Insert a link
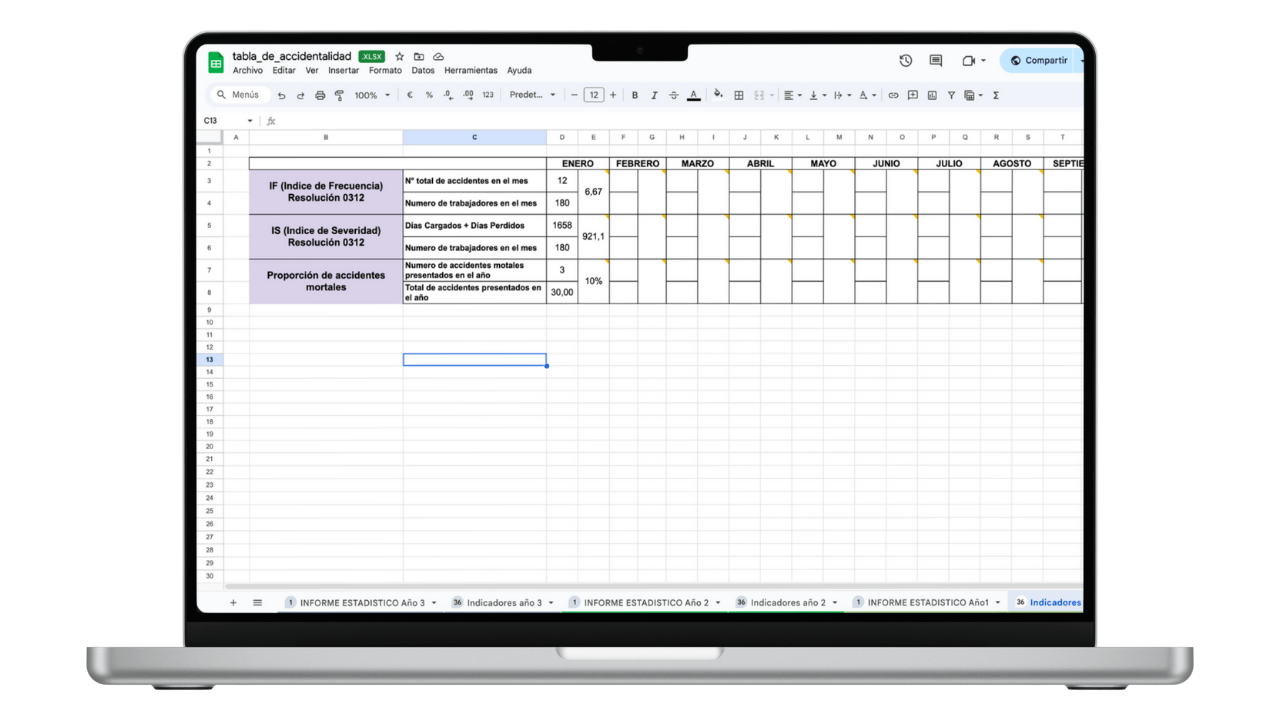The image size is (1280, 720). (893, 95)
